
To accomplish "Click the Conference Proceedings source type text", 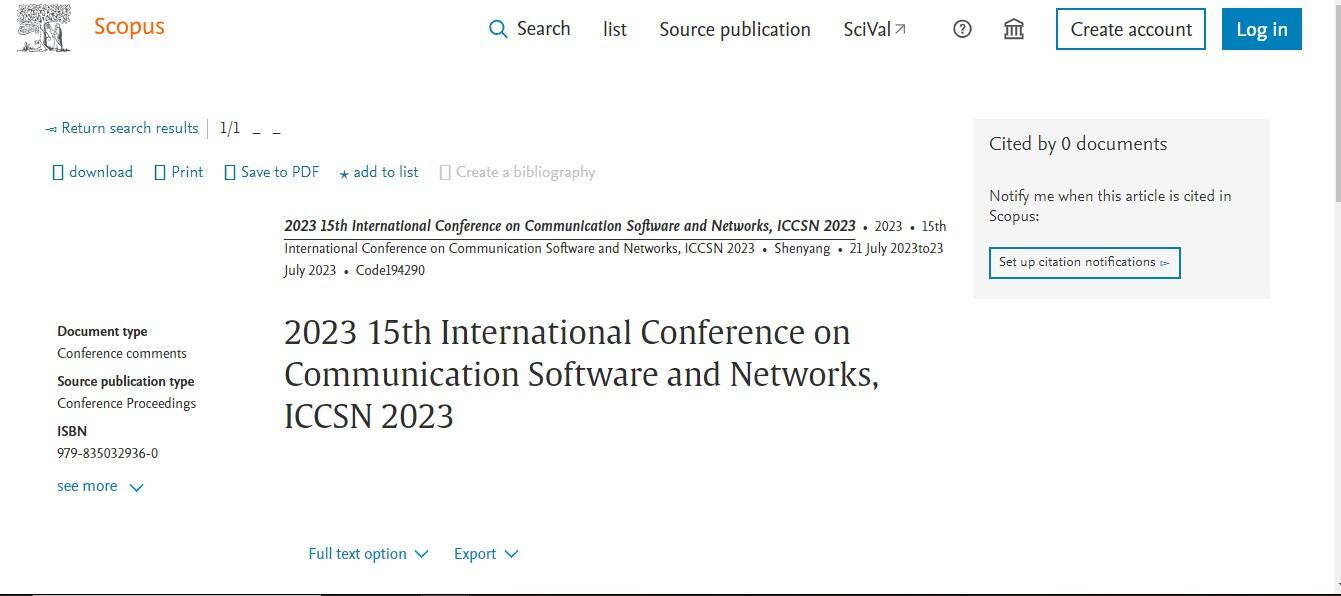I will [x=127, y=403].
